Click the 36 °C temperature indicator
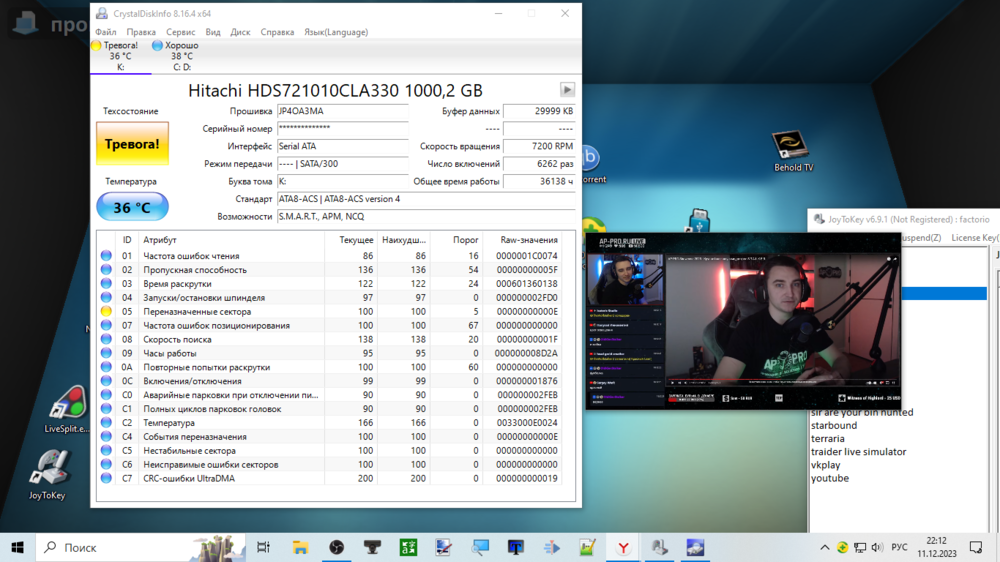The image size is (1000, 562). pos(132,208)
